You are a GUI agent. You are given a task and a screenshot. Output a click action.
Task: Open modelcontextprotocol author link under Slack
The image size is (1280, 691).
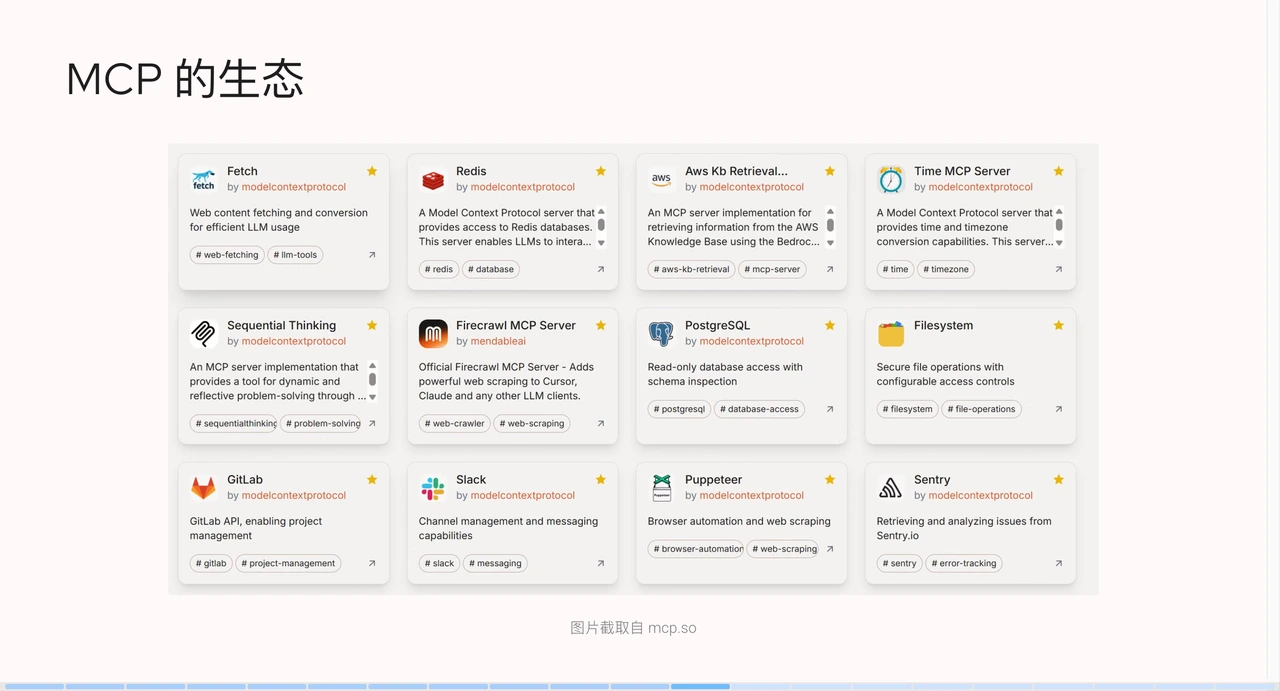pyautogui.click(x=523, y=495)
